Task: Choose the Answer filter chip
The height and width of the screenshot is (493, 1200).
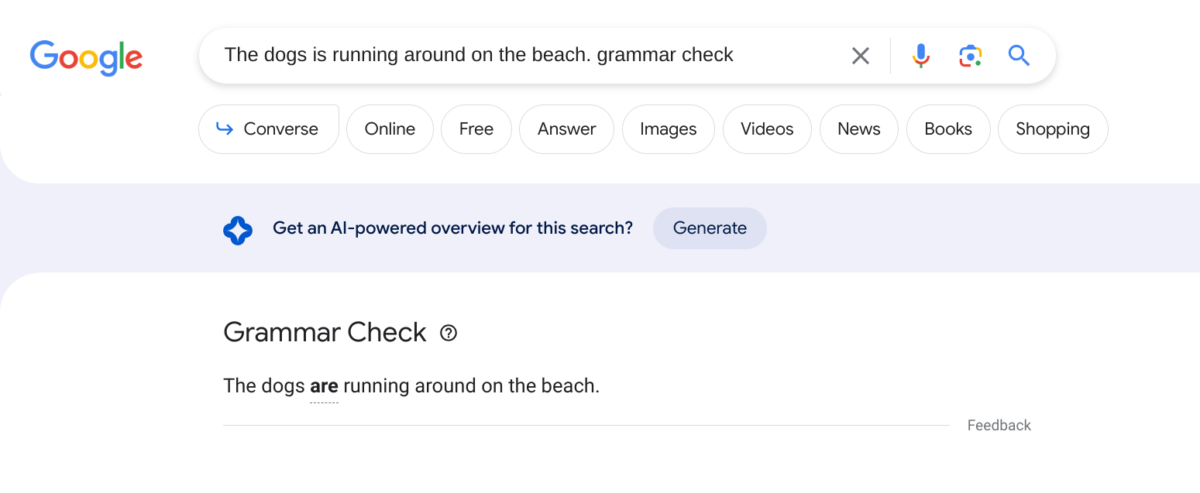Action: [566, 129]
